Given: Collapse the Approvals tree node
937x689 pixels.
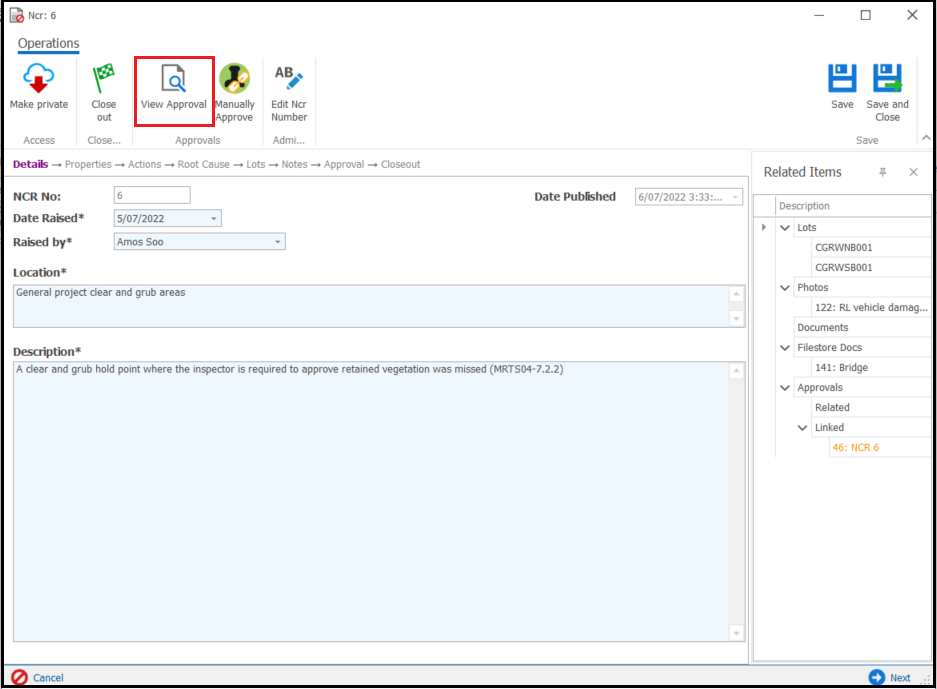Looking at the screenshot, I should coord(785,388).
